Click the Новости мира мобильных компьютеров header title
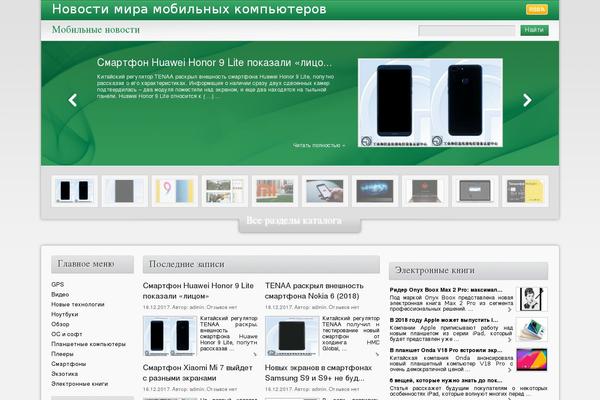 click(189, 9)
